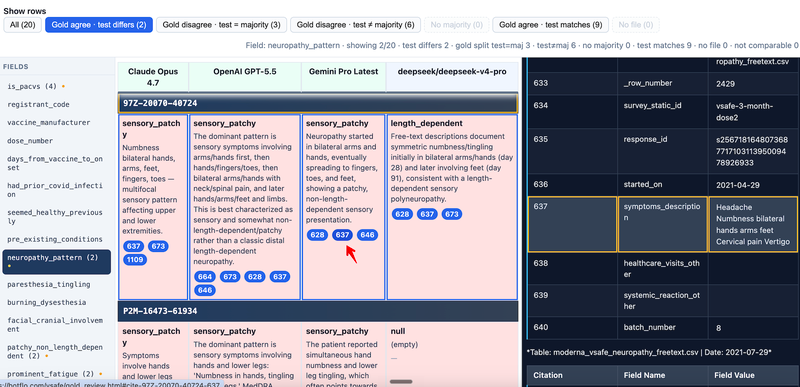Click horizontal scrollbar under deepseek column
Image resolution: width=800 pixels, height=387 pixels.
(x=401, y=381)
